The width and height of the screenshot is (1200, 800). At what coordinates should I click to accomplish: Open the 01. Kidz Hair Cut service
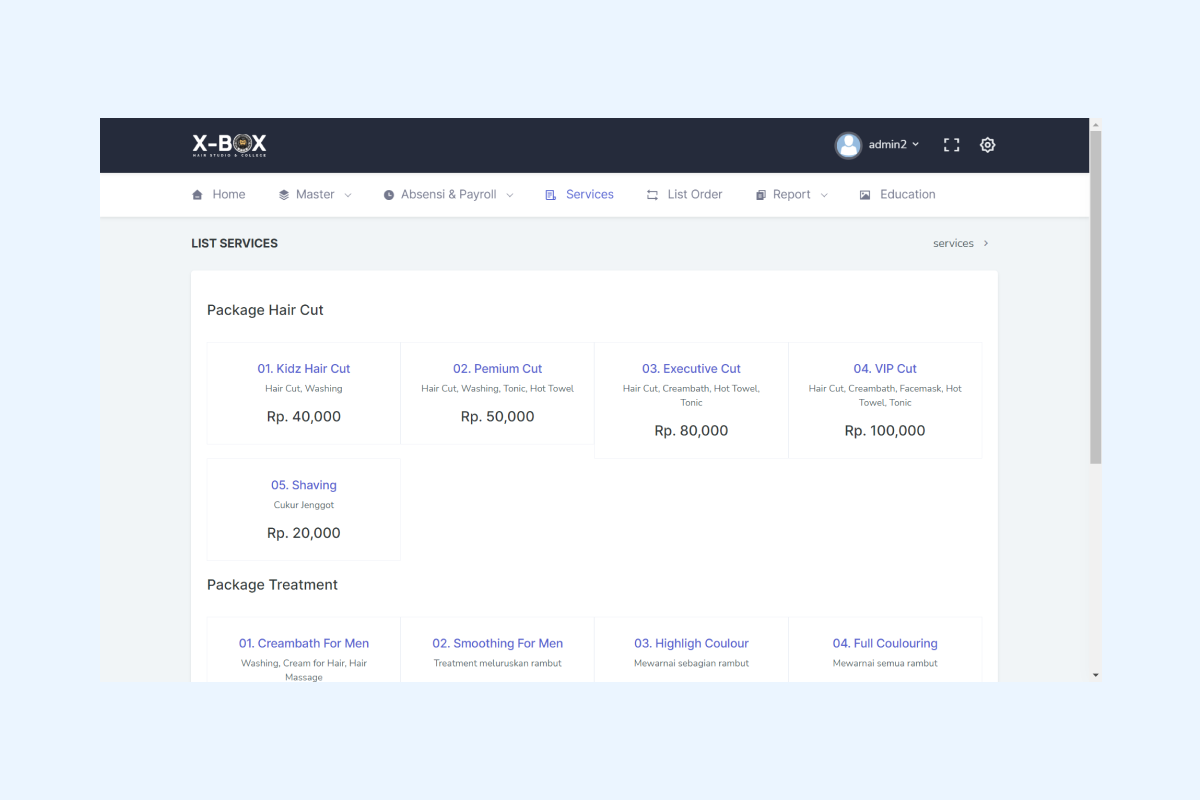point(304,369)
